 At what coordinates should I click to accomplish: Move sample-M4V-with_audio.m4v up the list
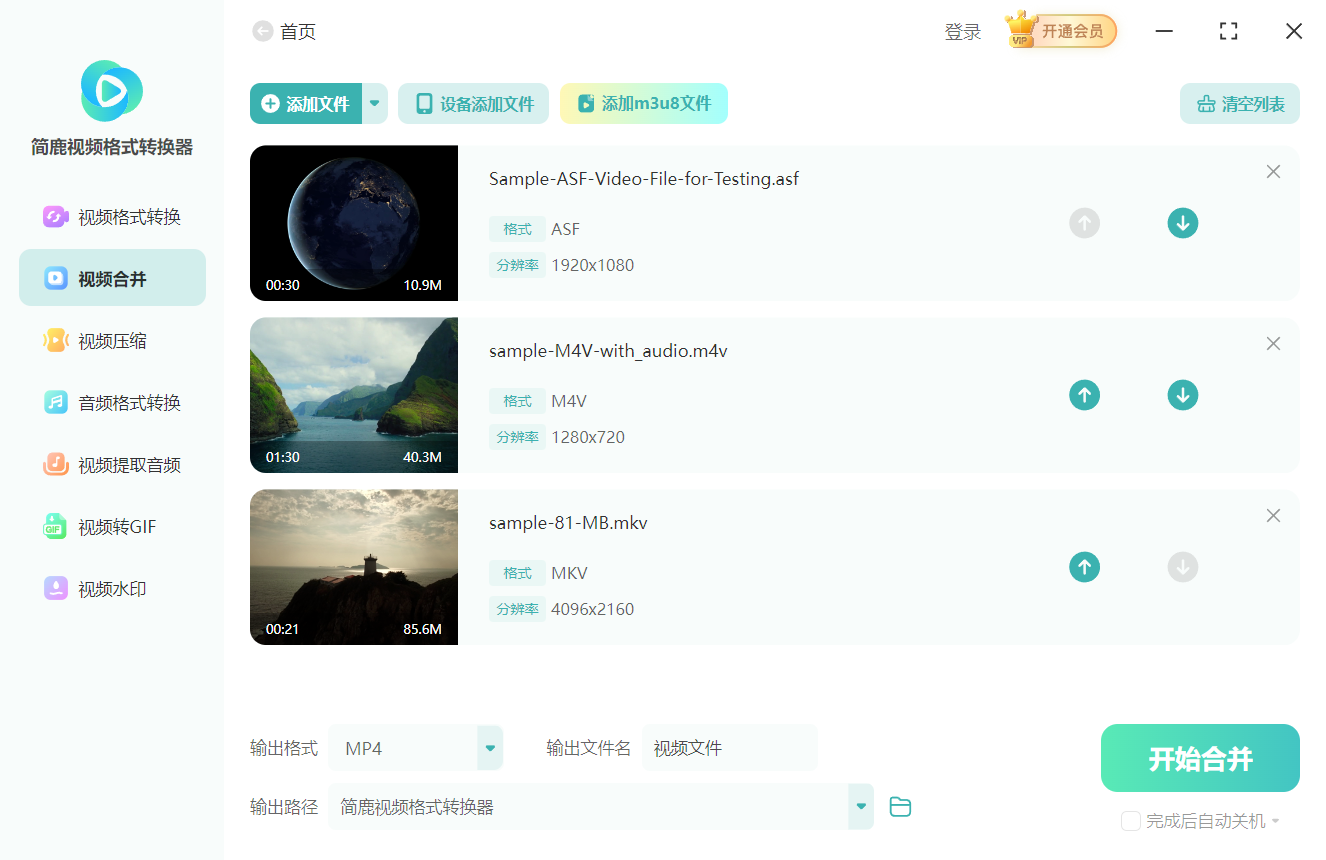pos(1084,395)
